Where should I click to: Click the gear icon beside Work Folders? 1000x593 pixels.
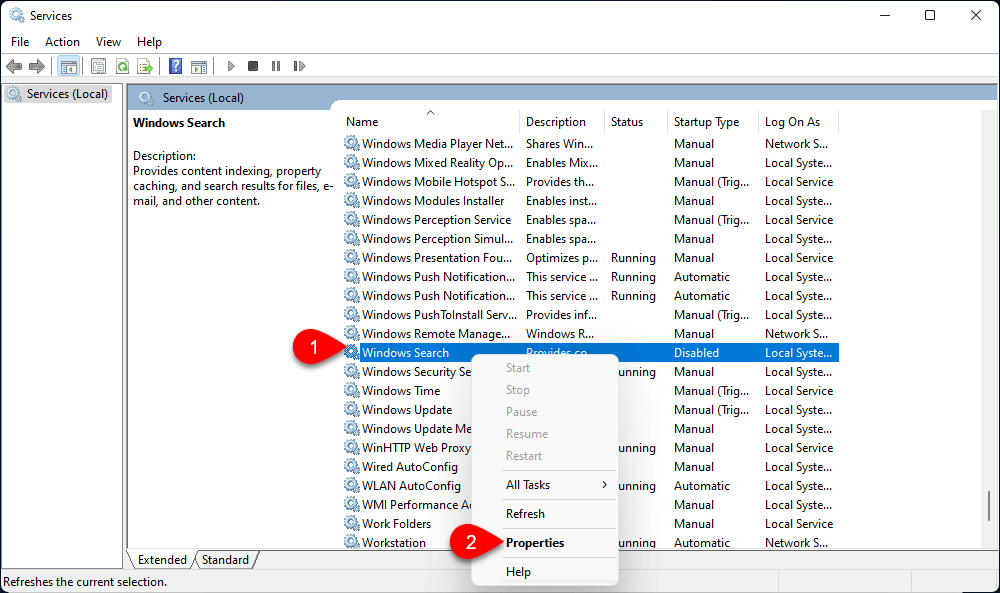[351, 523]
